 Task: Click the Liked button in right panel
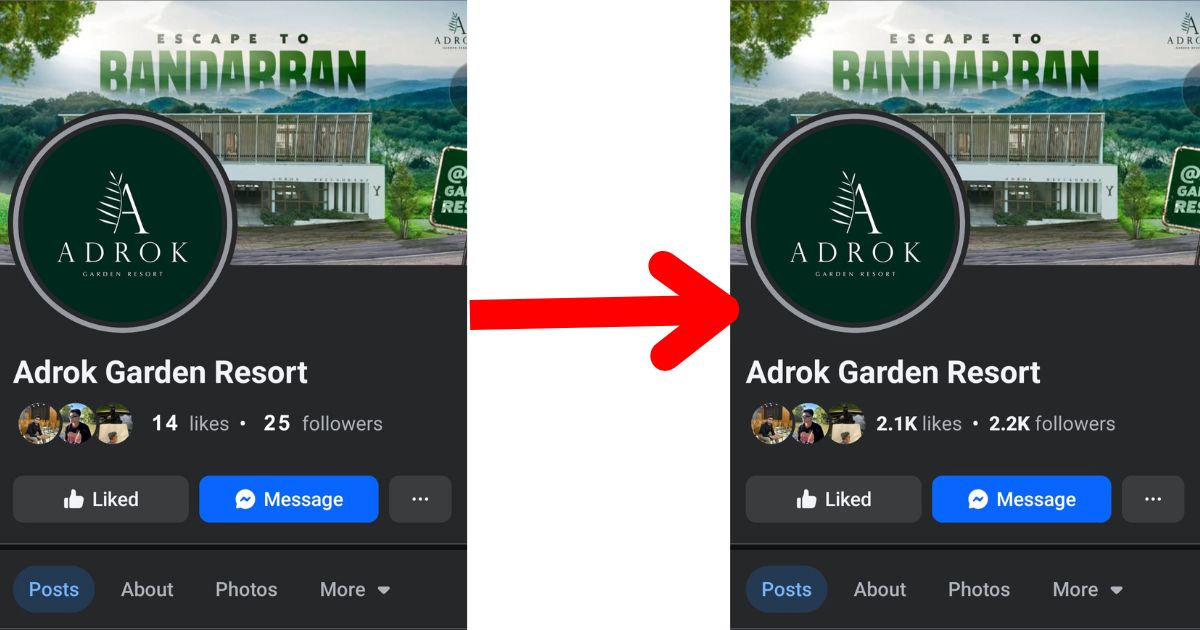(833, 499)
